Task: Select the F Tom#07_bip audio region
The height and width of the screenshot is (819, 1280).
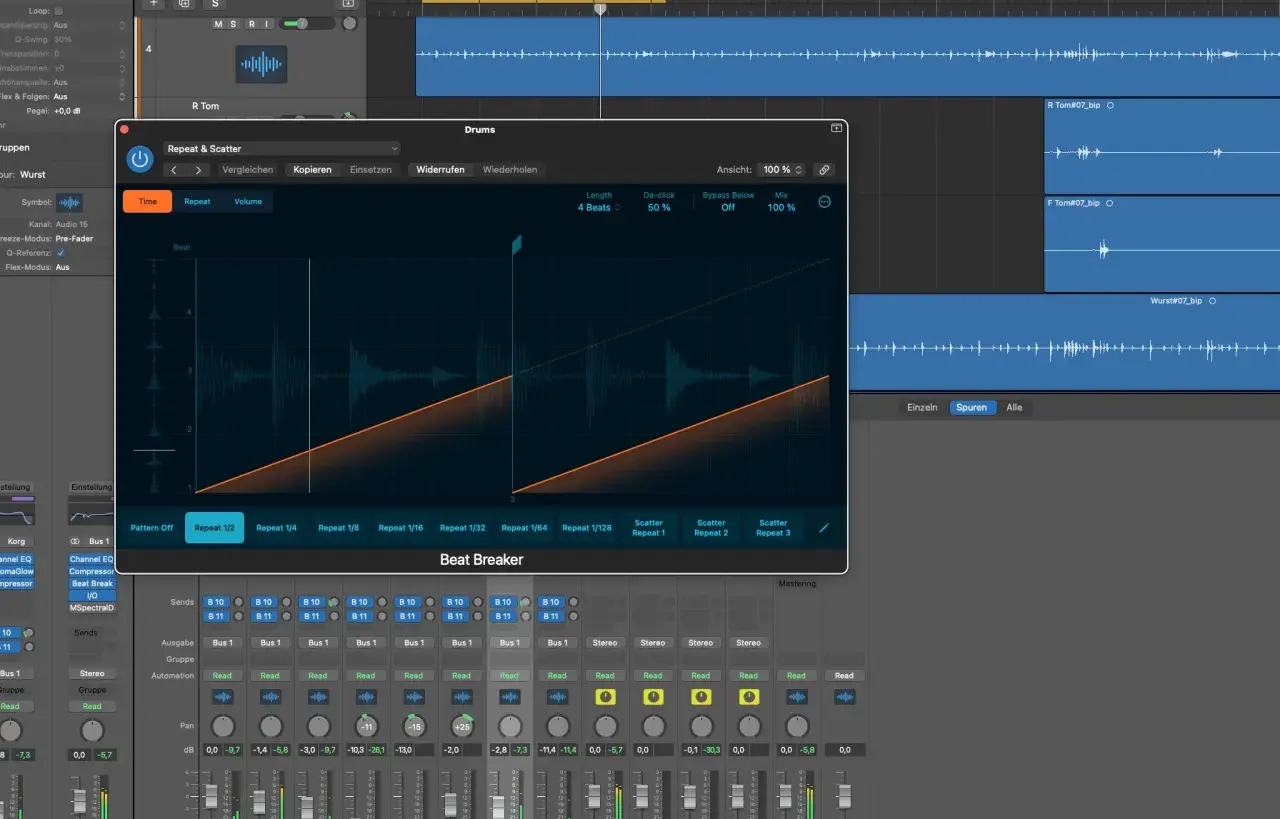Action: click(x=1162, y=245)
